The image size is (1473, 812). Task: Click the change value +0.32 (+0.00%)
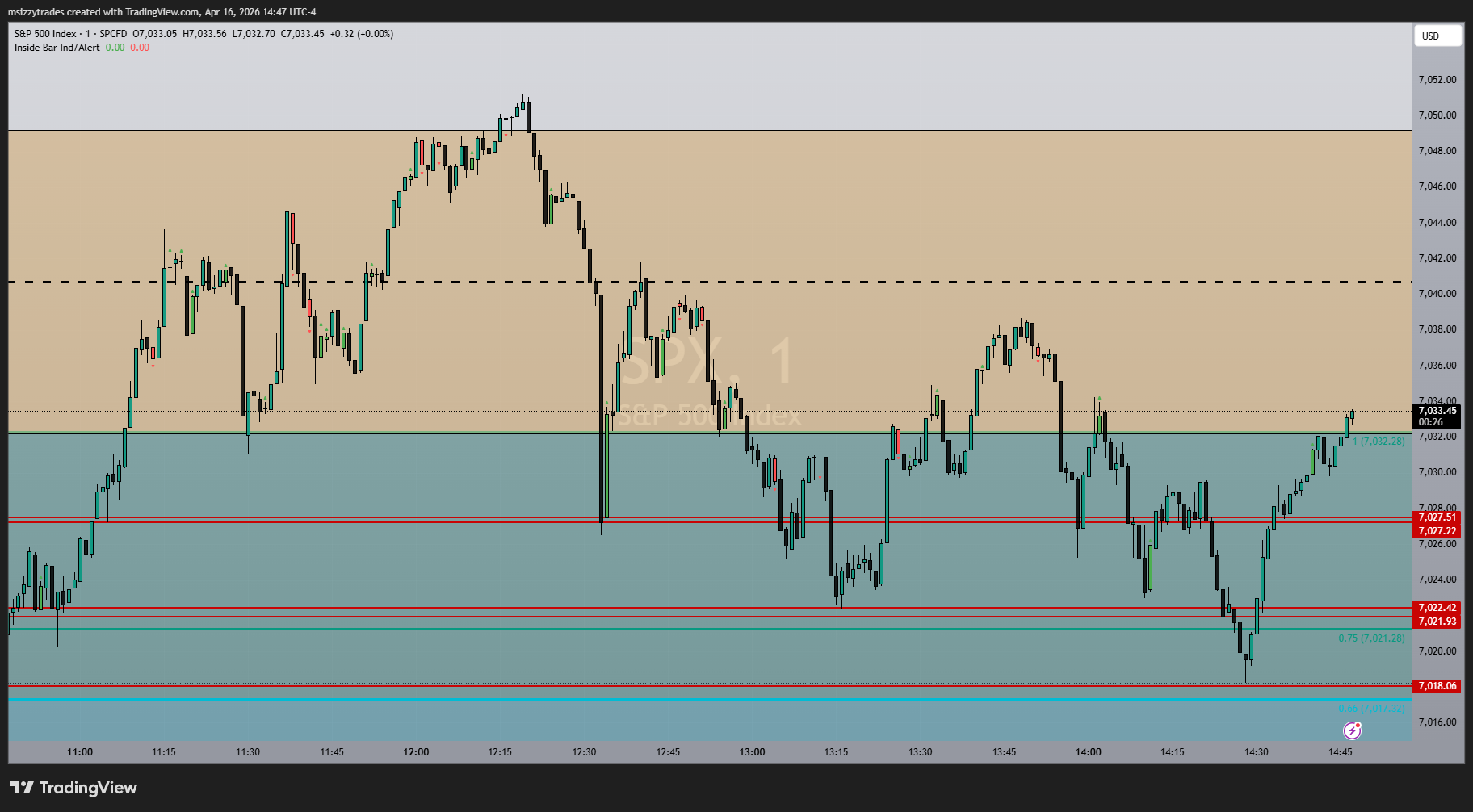pos(362,34)
